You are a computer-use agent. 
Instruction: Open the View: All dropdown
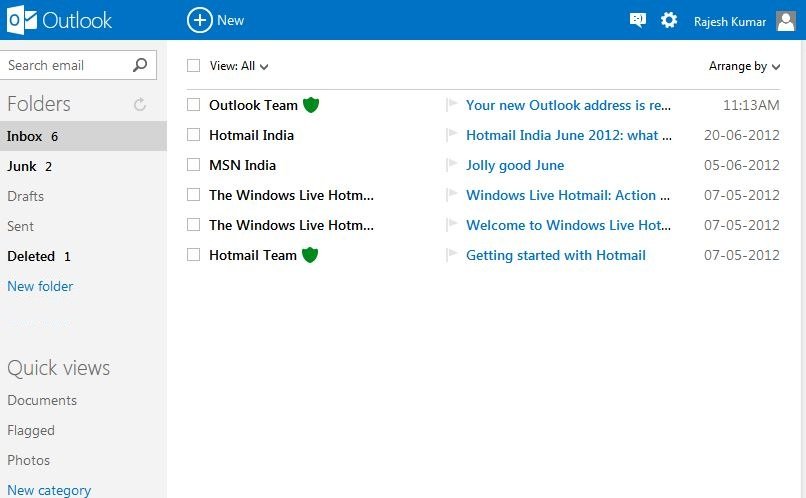239,66
